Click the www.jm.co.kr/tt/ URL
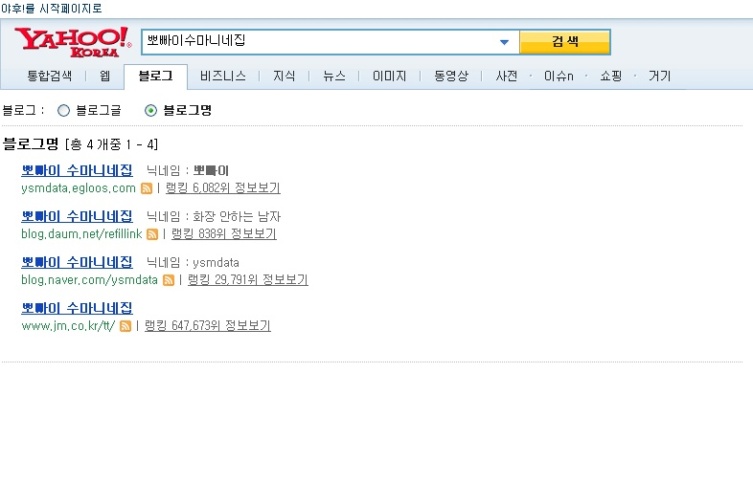 click(68, 326)
